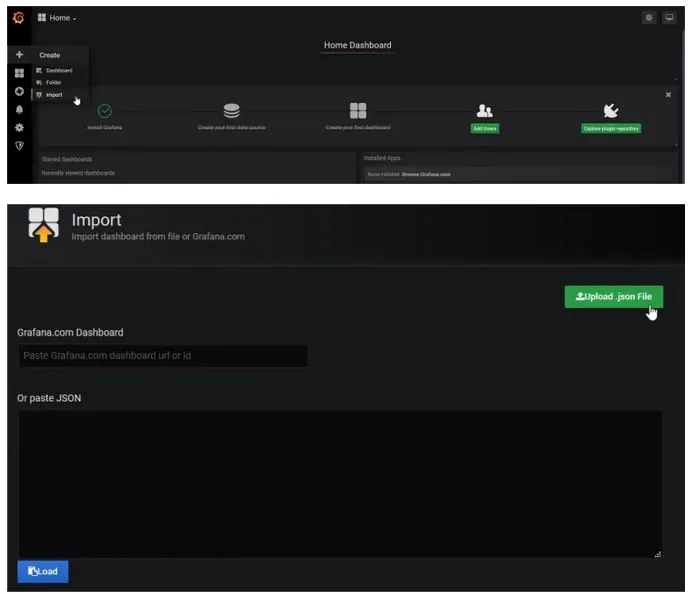
Task: Click the create first dashboard icon
Action: (358, 111)
